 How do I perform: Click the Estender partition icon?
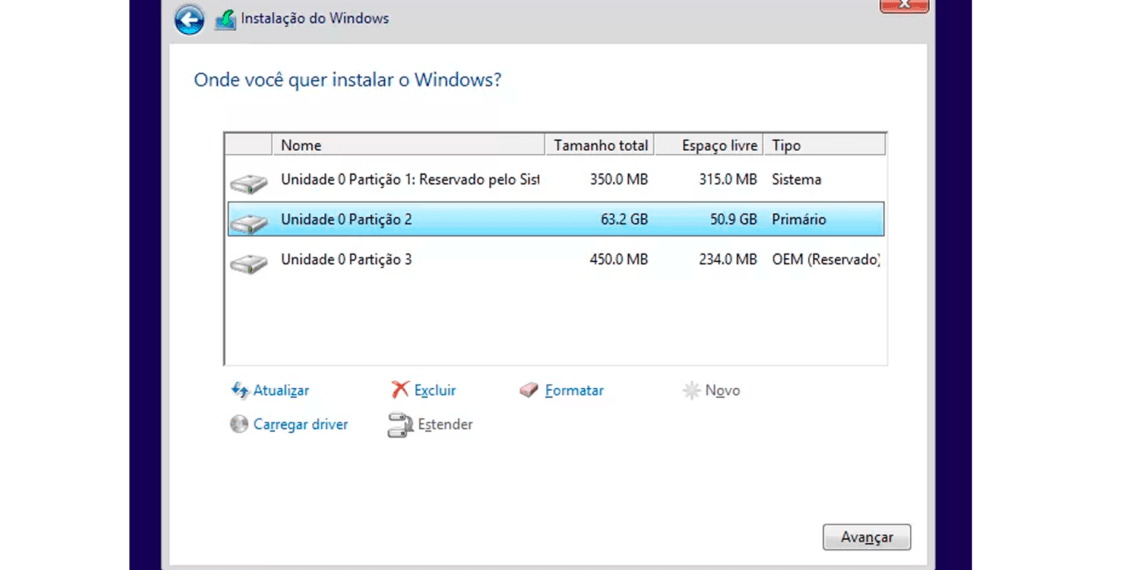[x=400, y=425]
